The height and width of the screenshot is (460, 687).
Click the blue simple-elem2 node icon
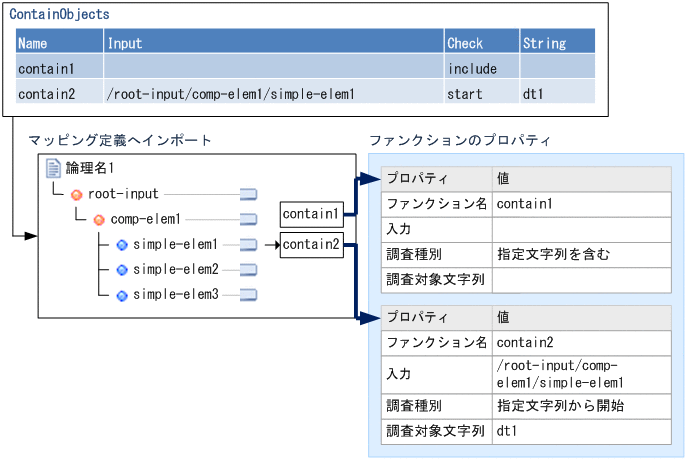pos(121,269)
